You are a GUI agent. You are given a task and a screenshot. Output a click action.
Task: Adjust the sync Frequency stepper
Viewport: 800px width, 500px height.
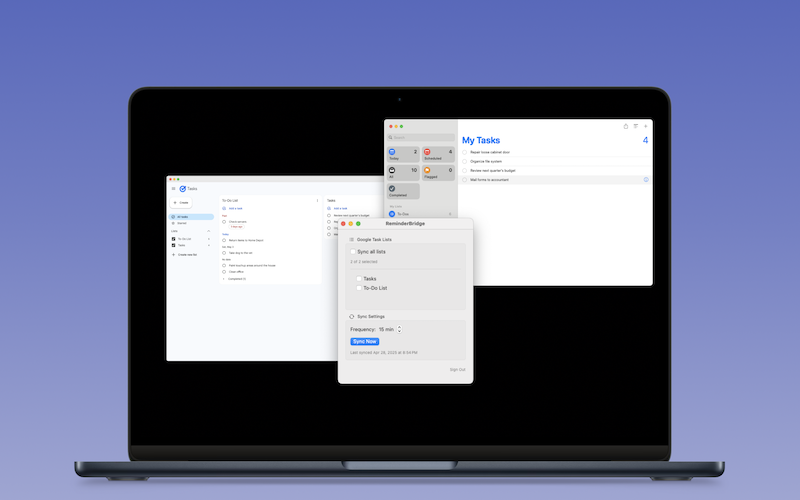[x=400, y=329]
